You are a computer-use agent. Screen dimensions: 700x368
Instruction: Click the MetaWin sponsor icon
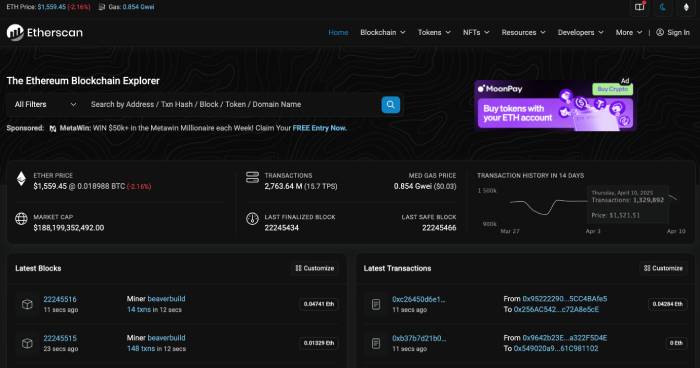pos(53,128)
